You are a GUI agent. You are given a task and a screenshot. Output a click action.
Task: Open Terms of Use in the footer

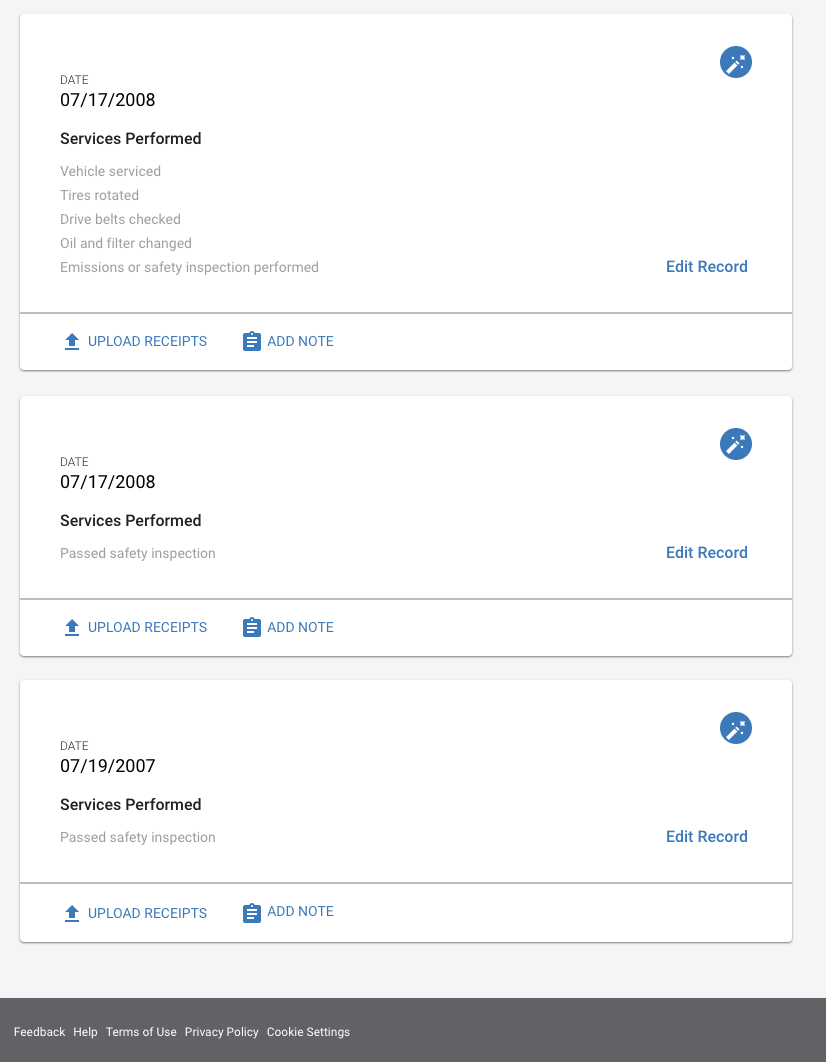[141, 1032]
